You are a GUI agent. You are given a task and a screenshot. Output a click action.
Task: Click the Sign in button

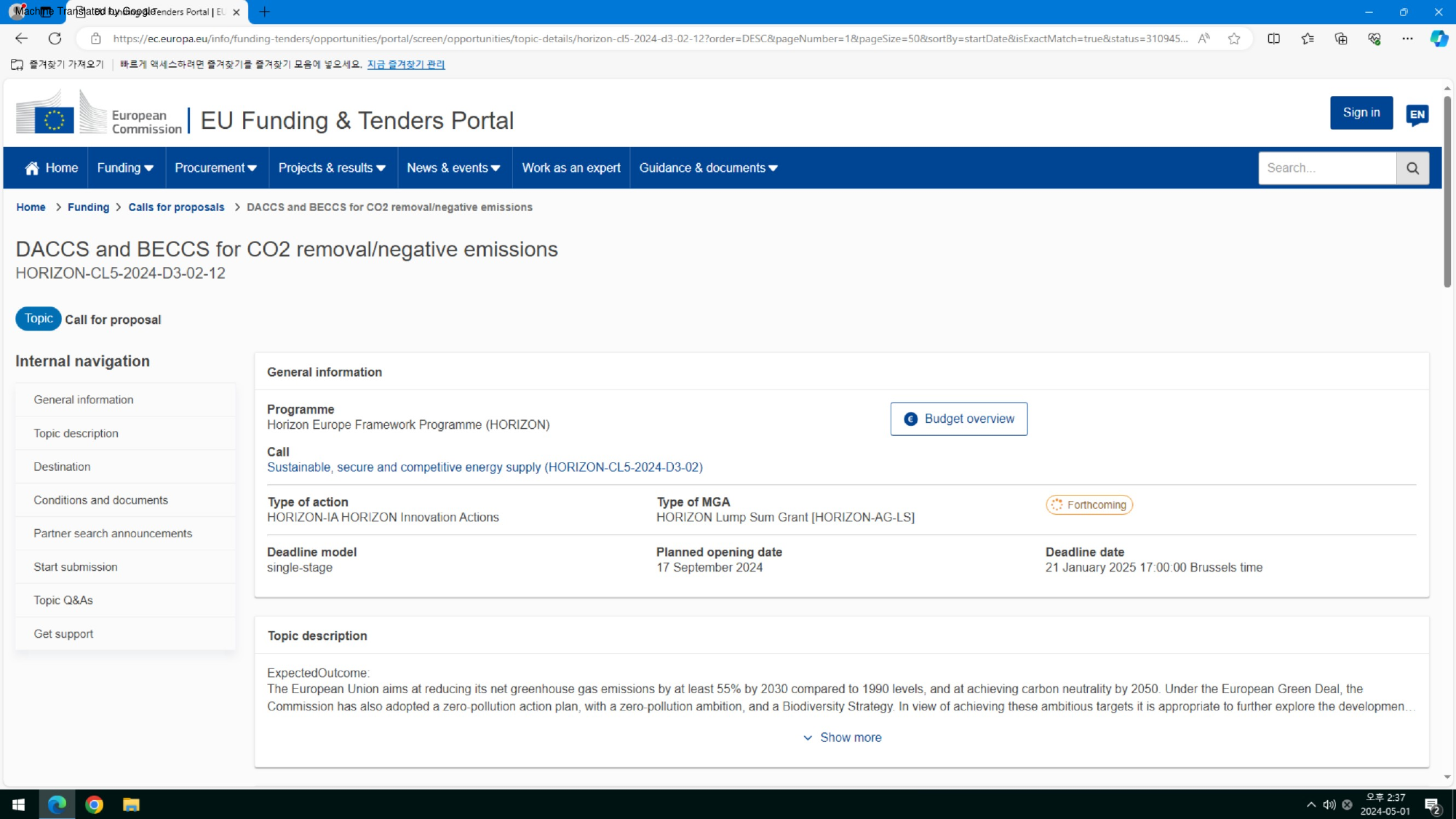tap(1361, 113)
